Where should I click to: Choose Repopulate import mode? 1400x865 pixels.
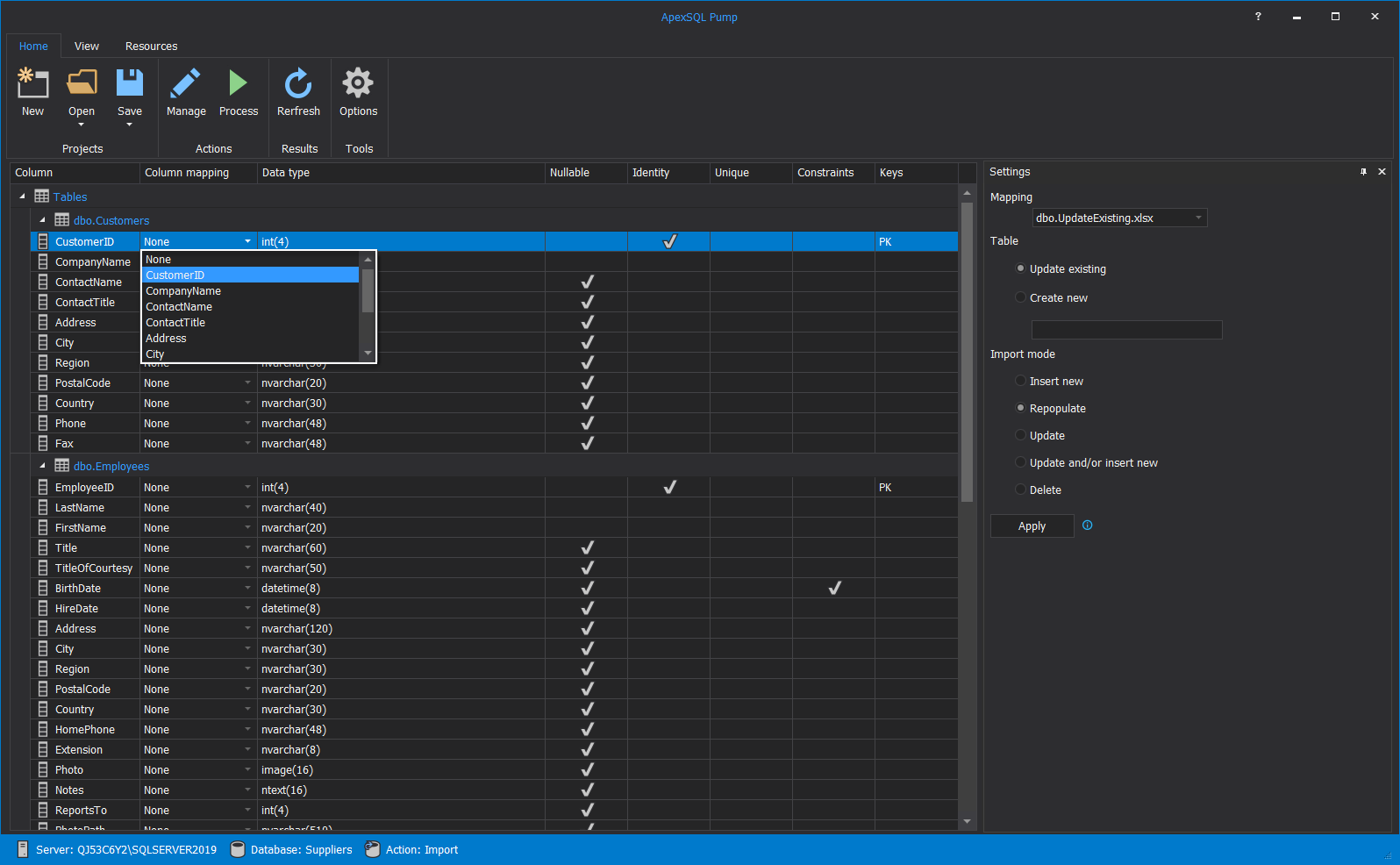(1020, 408)
